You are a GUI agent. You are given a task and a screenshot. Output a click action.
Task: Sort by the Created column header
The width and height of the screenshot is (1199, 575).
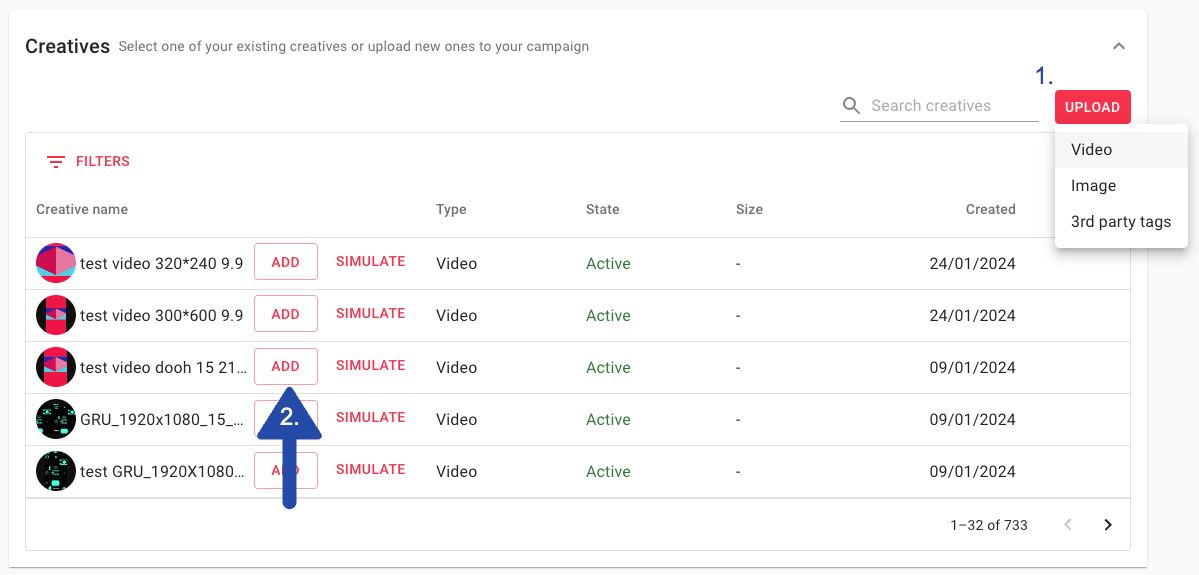[x=990, y=210]
